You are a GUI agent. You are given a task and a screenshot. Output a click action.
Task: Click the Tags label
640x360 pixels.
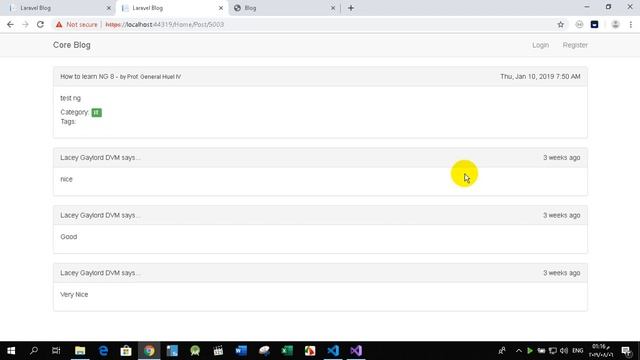[68, 122]
